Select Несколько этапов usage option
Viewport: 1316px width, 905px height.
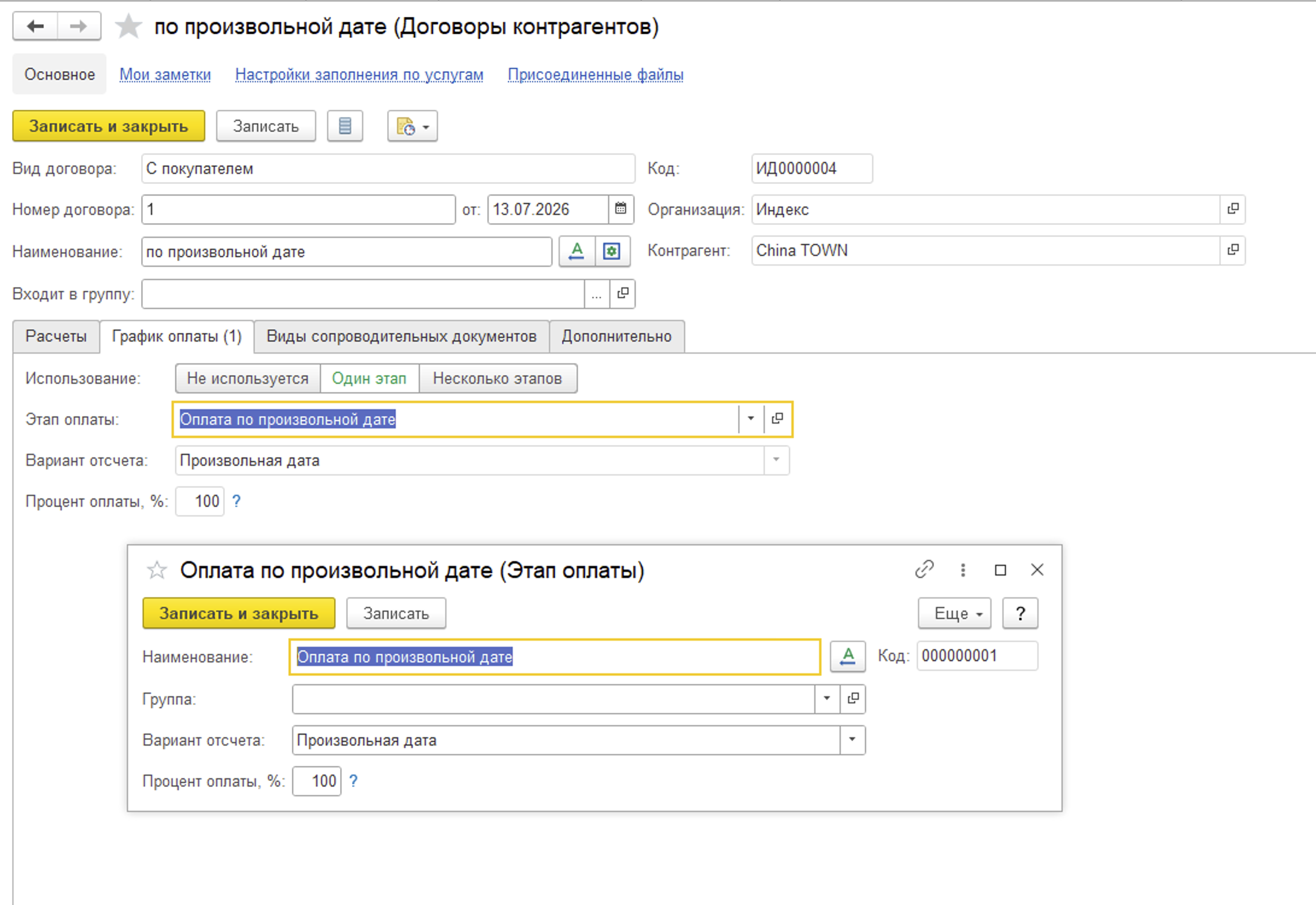pos(498,378)
